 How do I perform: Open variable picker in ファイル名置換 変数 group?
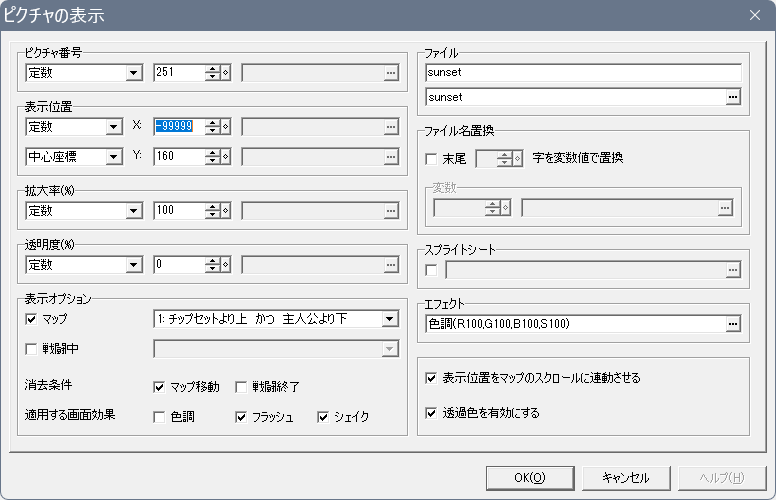[725, 208]
